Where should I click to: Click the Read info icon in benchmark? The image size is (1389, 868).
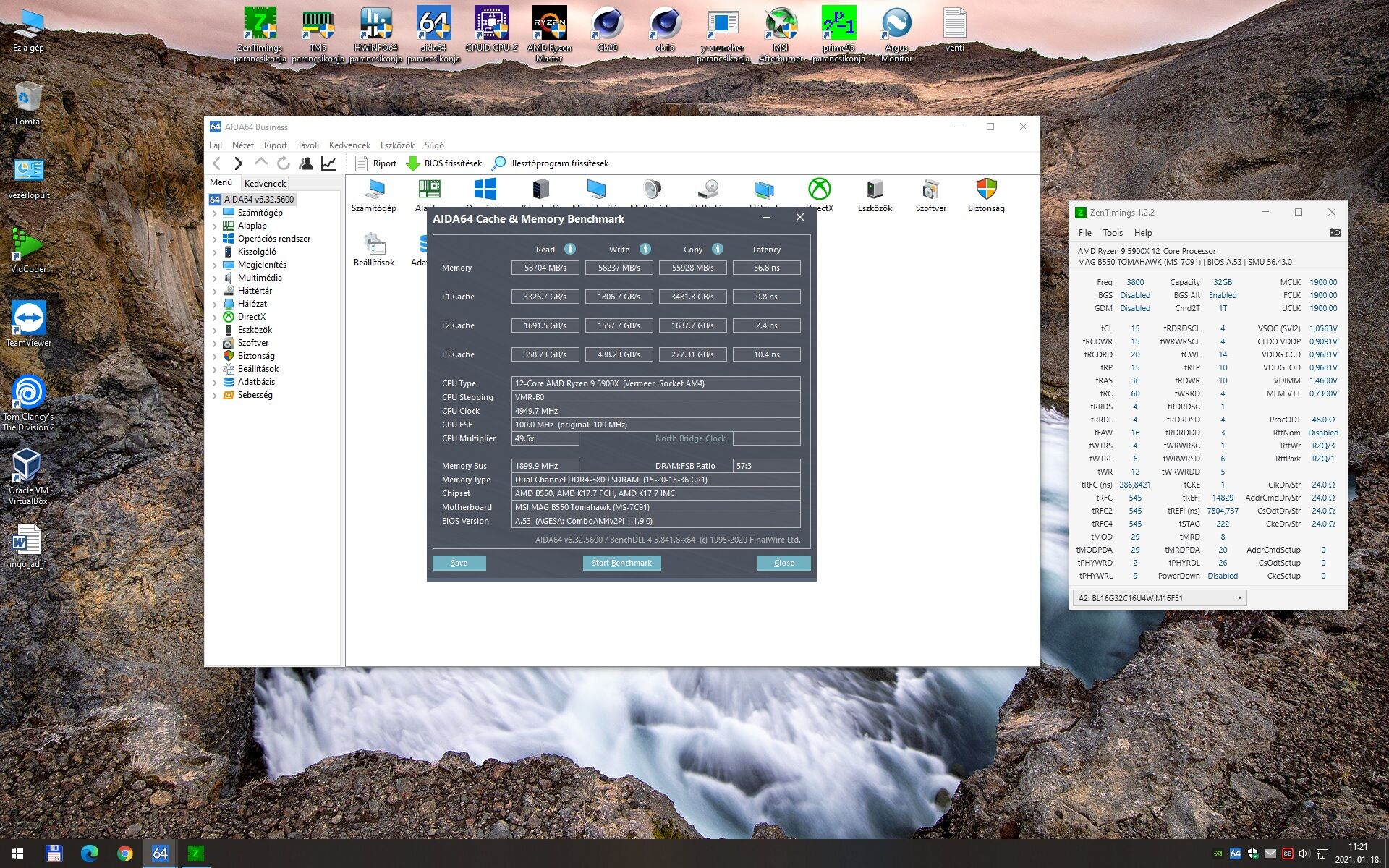coord(570,249)
